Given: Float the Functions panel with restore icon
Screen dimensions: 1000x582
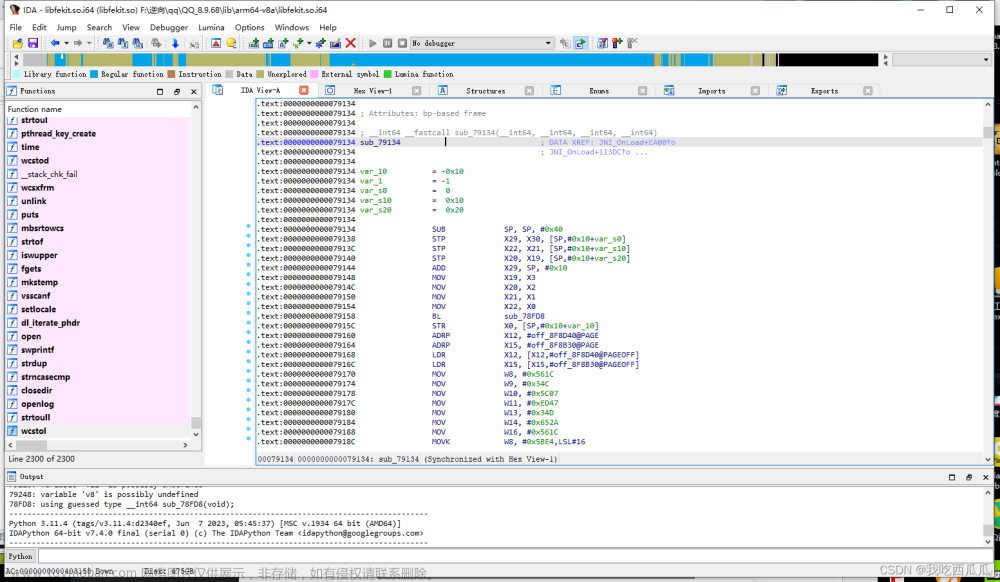Looking at the screenshot, I should click(177, 92).
